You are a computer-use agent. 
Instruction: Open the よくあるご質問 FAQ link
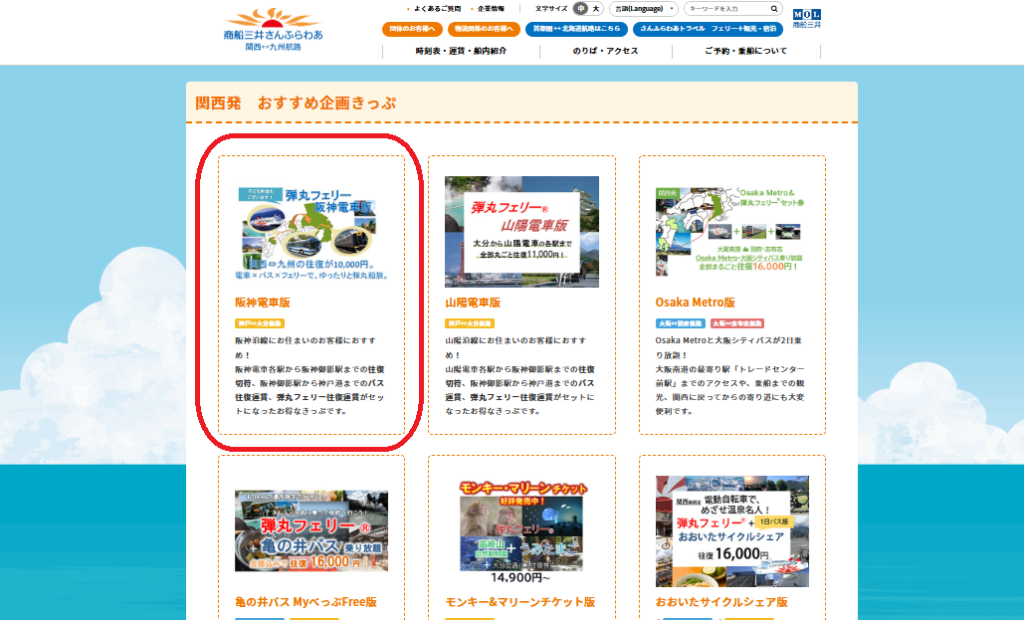[x=439, y=9]
